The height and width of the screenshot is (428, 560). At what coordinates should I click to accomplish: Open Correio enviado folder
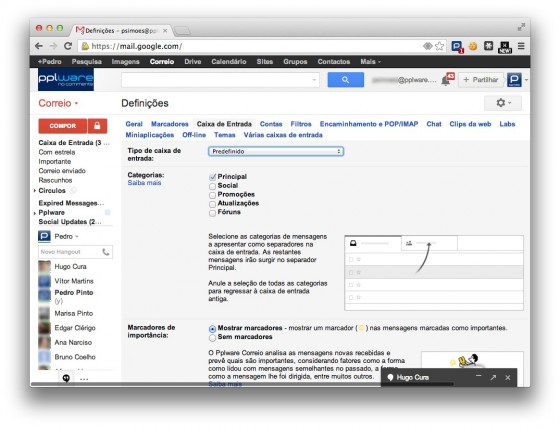coord(62,171)
